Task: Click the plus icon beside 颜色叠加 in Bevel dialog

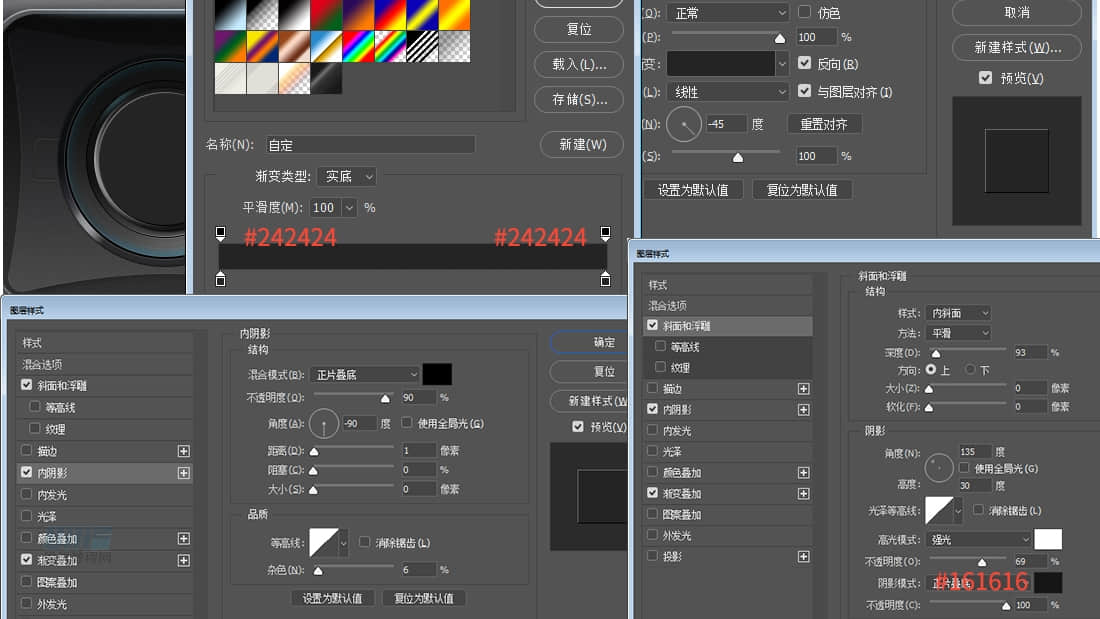Action: [803, 473]
